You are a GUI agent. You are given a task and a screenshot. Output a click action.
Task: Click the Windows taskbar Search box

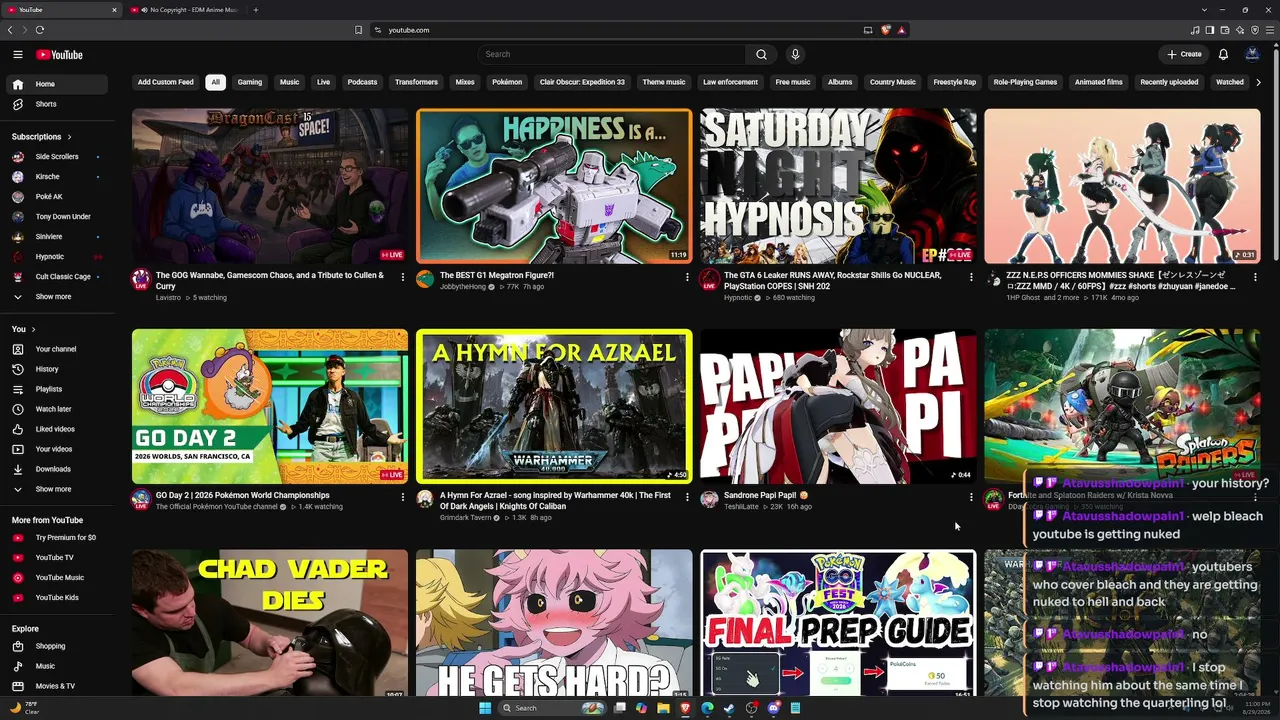tap(552, 708)
